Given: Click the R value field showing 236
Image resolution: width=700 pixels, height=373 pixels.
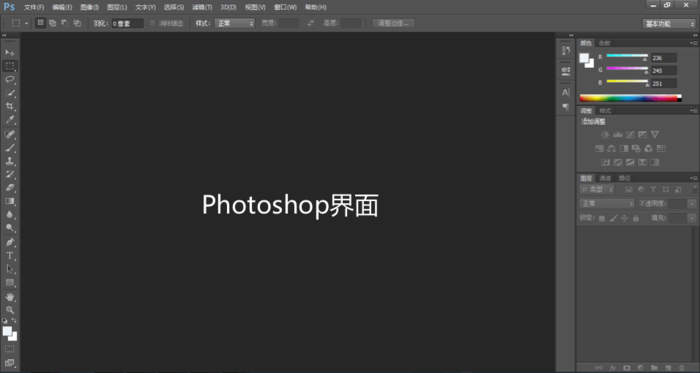Looking at the screenshot, I should 663,58.
